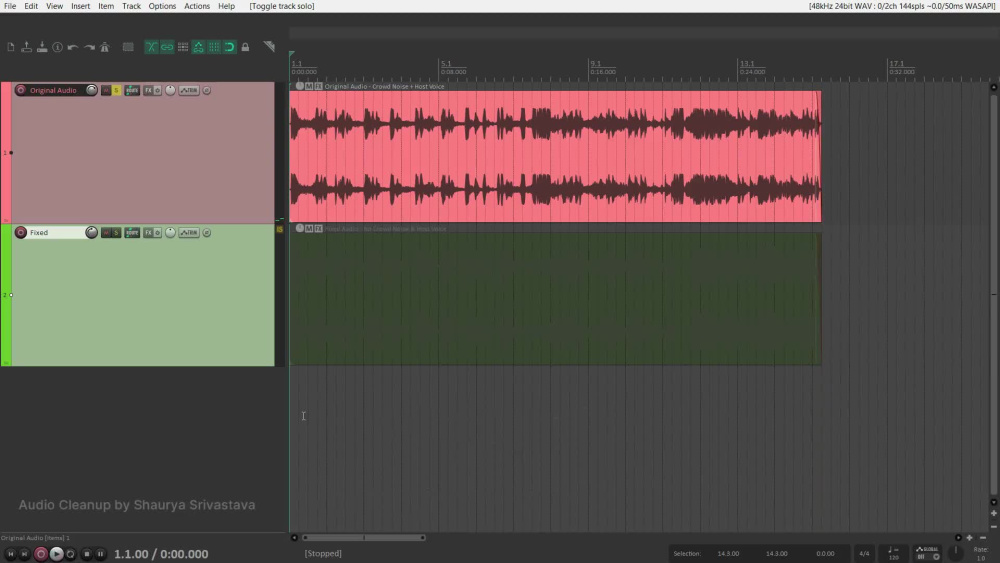Click the dim rectangular icon beside the metronome
Image resolution: width=1000 pixels, height=563 pixels.
[x=128, y=47]
